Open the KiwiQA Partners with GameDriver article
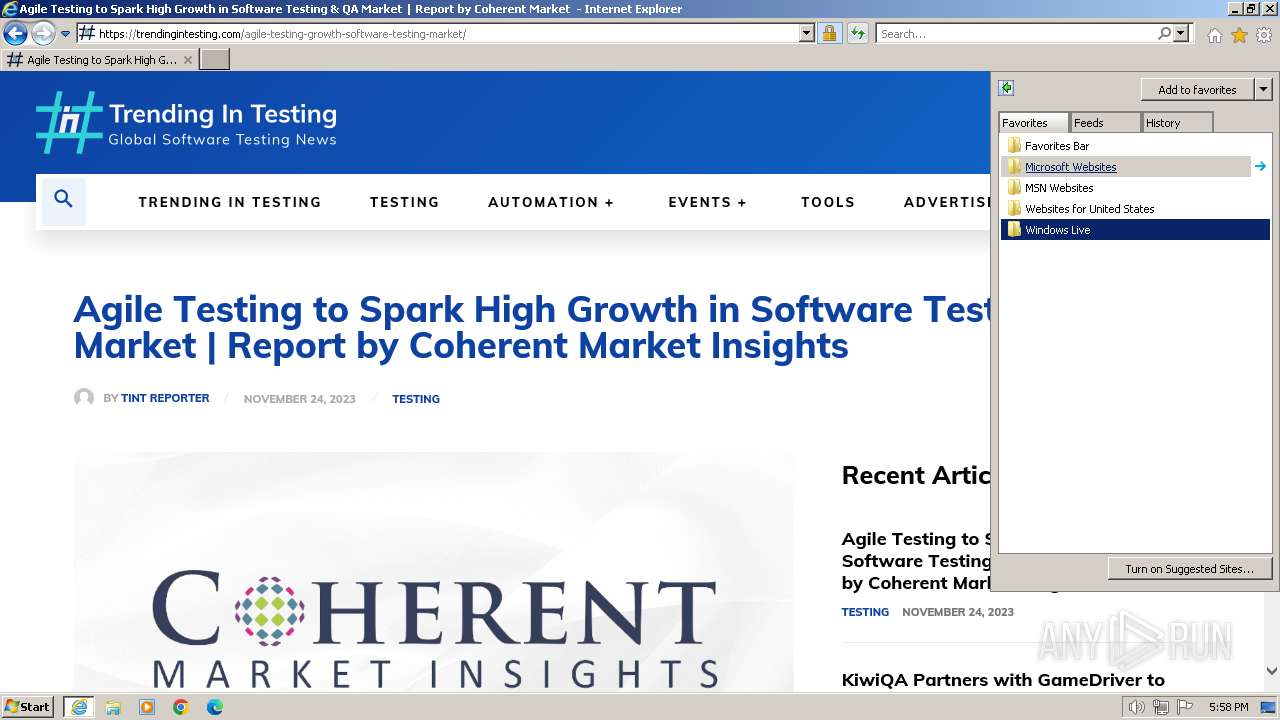 (x=1003, y=680)
